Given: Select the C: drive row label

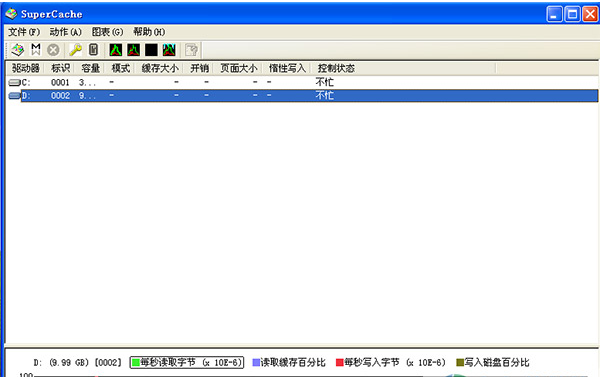Looking at the screenshot, I should pos(26,82).
